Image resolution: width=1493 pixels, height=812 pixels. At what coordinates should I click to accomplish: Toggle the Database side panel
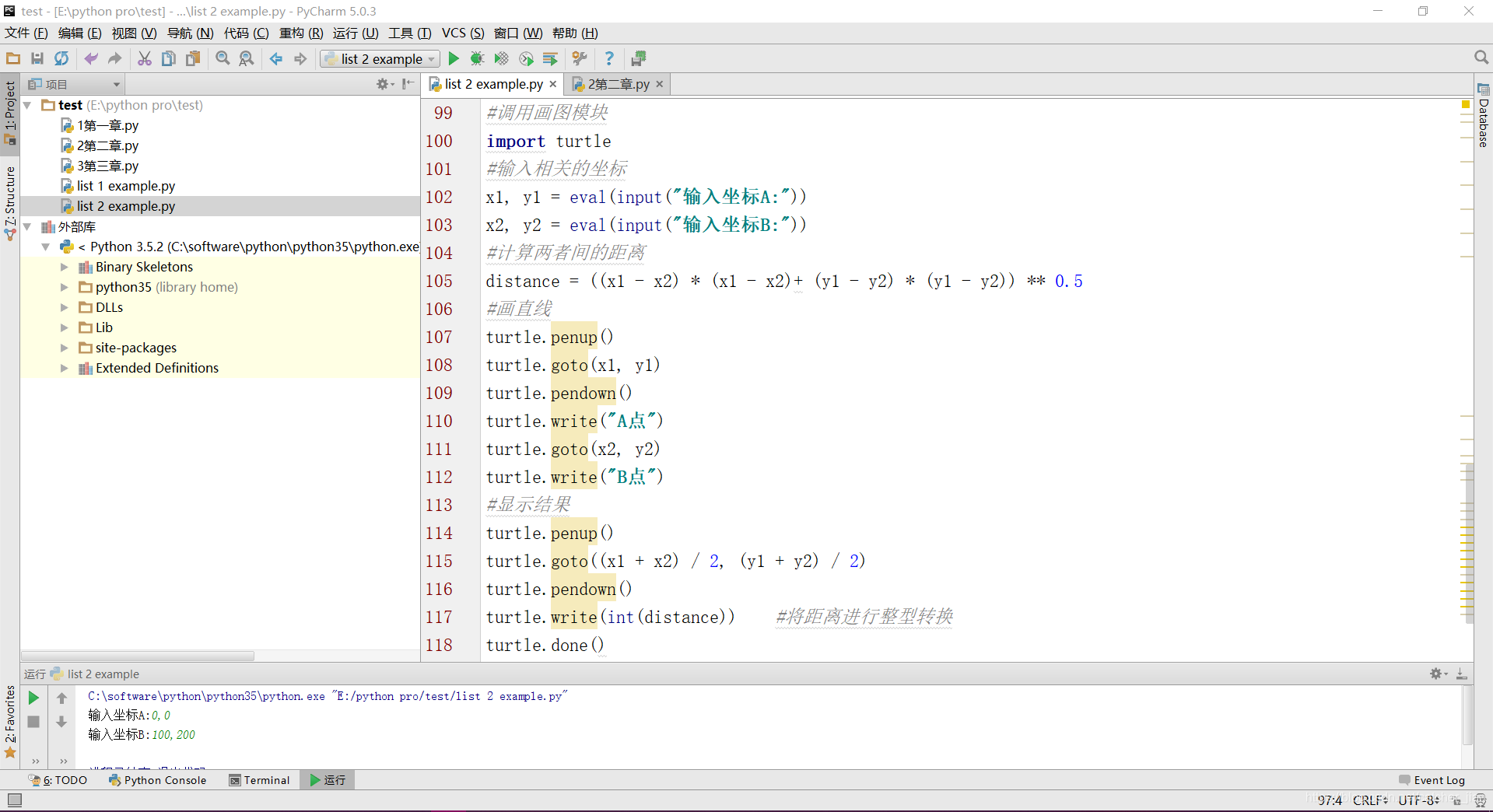tap(1483, 115)
